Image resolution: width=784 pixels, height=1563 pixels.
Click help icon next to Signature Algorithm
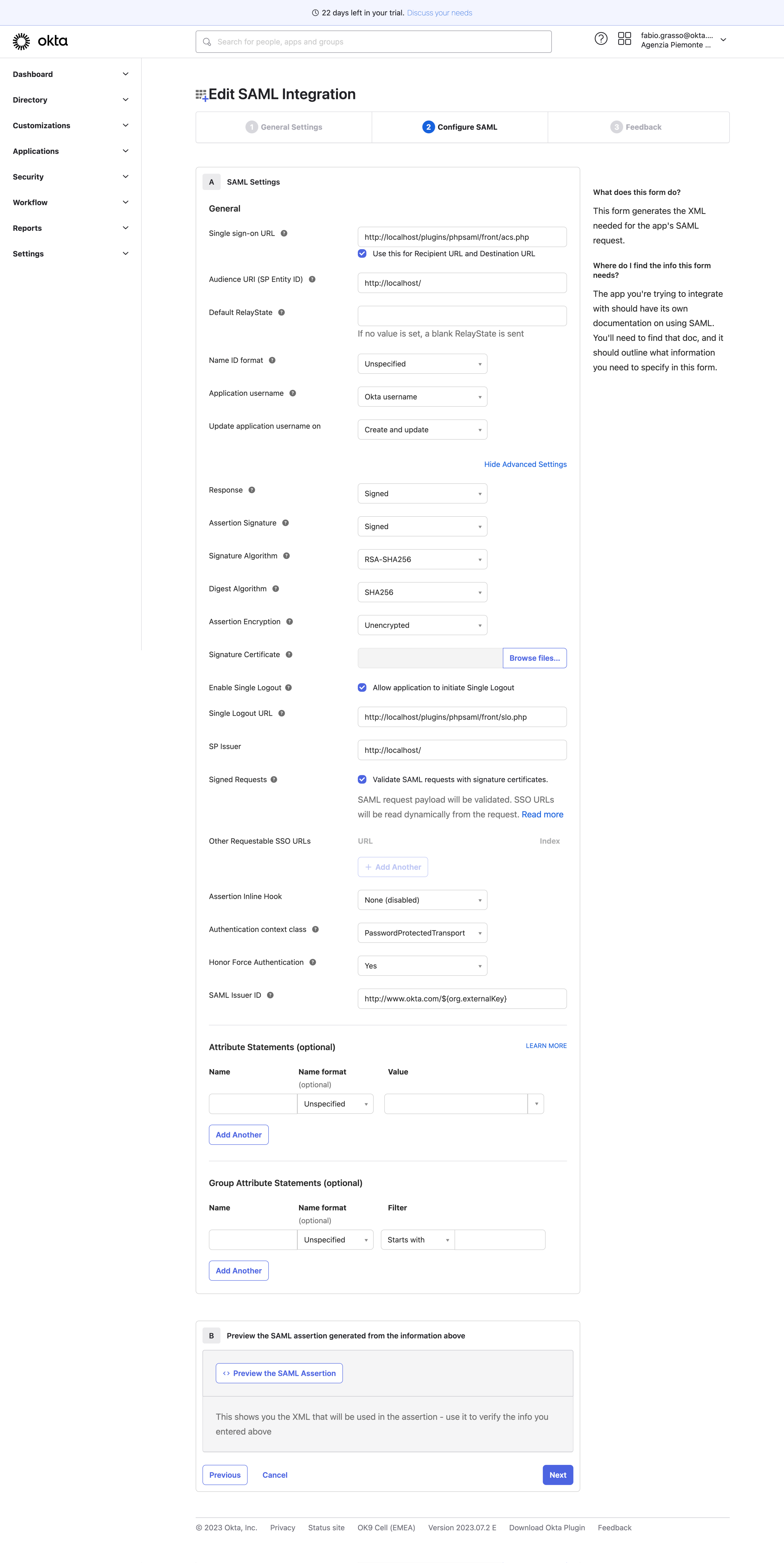coord(287,556)
